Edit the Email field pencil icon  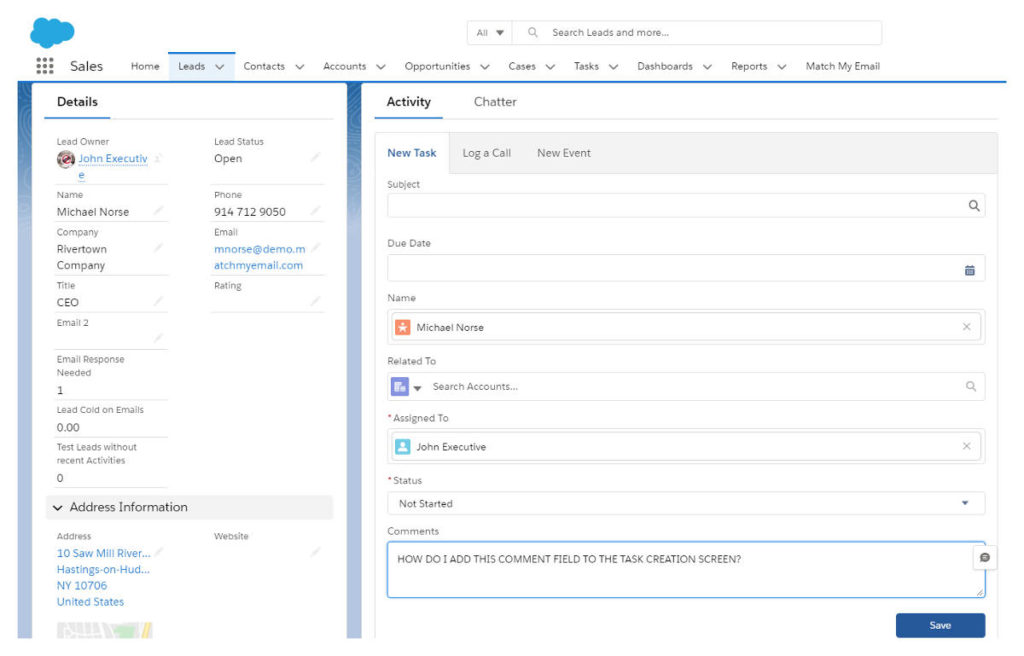pos(315,248)
